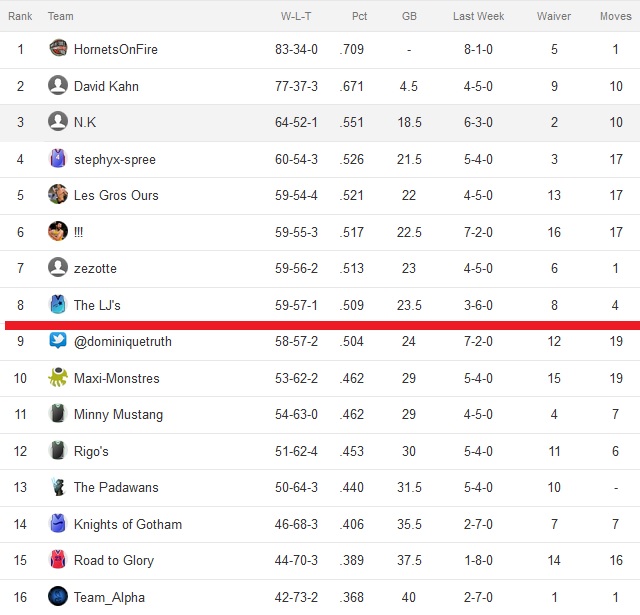The height and width of the screenshot is (615, 640).
Task: Click the Twitter bird icon for @dominiquetruth
Action: [58, 340]
